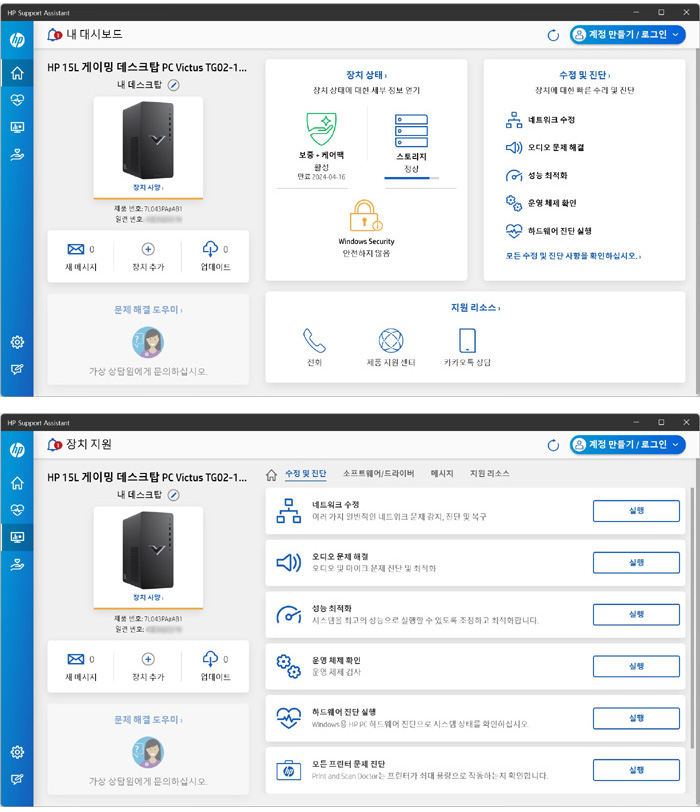Screen dimensions: 700x812
Task: Edit device nickname pencil in 장치 지원 window
Action: point(174,495)
